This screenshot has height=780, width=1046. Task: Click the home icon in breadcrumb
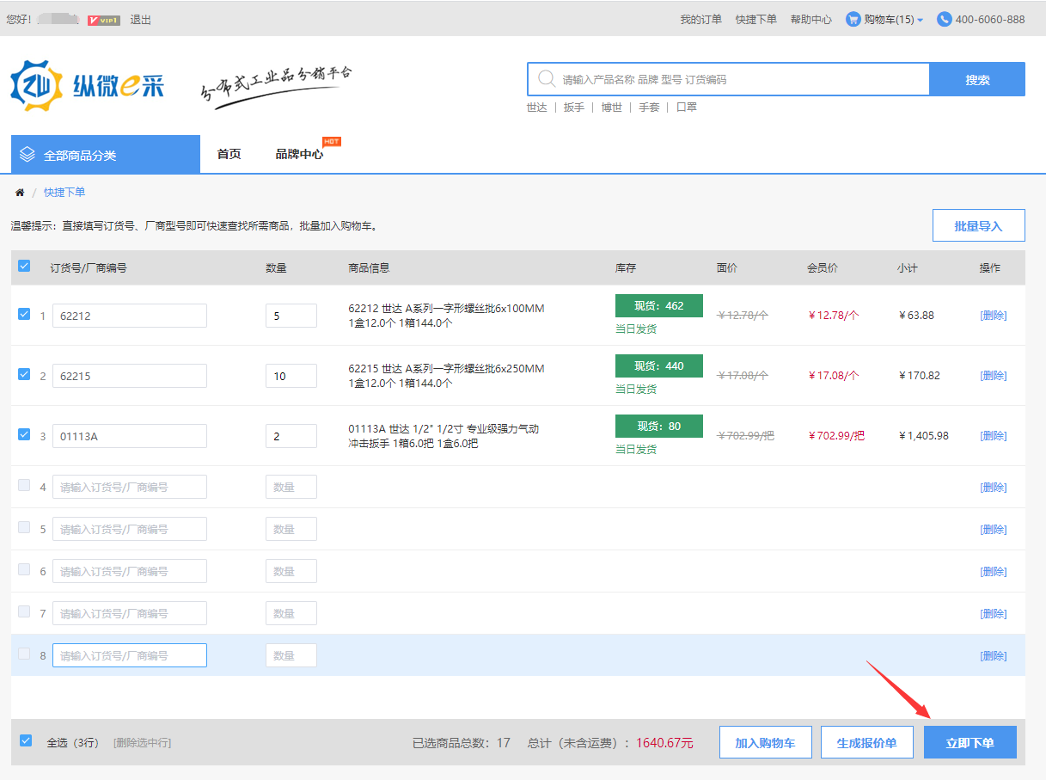click(20, 192)
